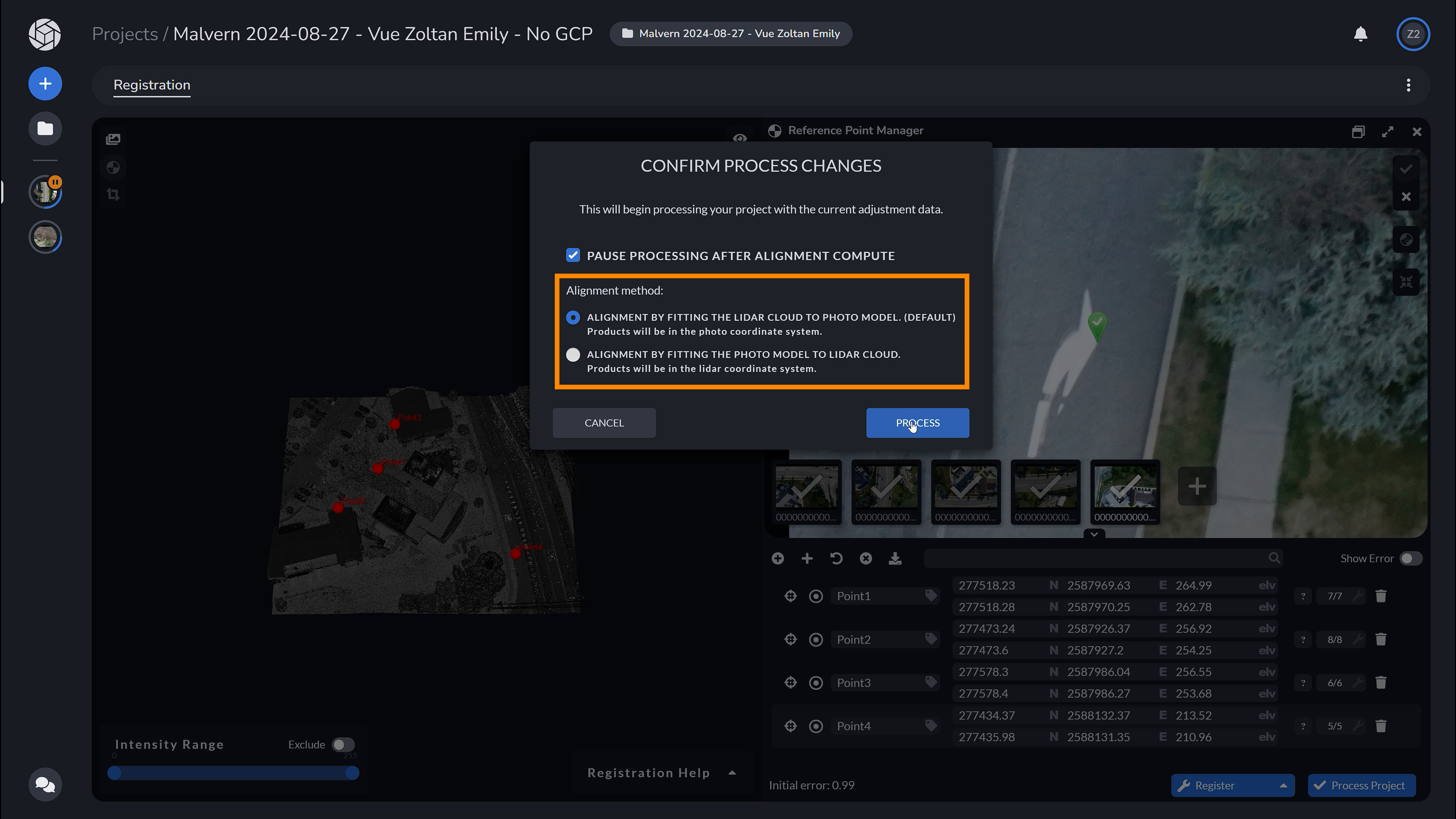The width and height of the screenshot is (1456, 819).
Task: Open the auto-detect target tool
Action: pyautogui.click(x=778, y=558)
